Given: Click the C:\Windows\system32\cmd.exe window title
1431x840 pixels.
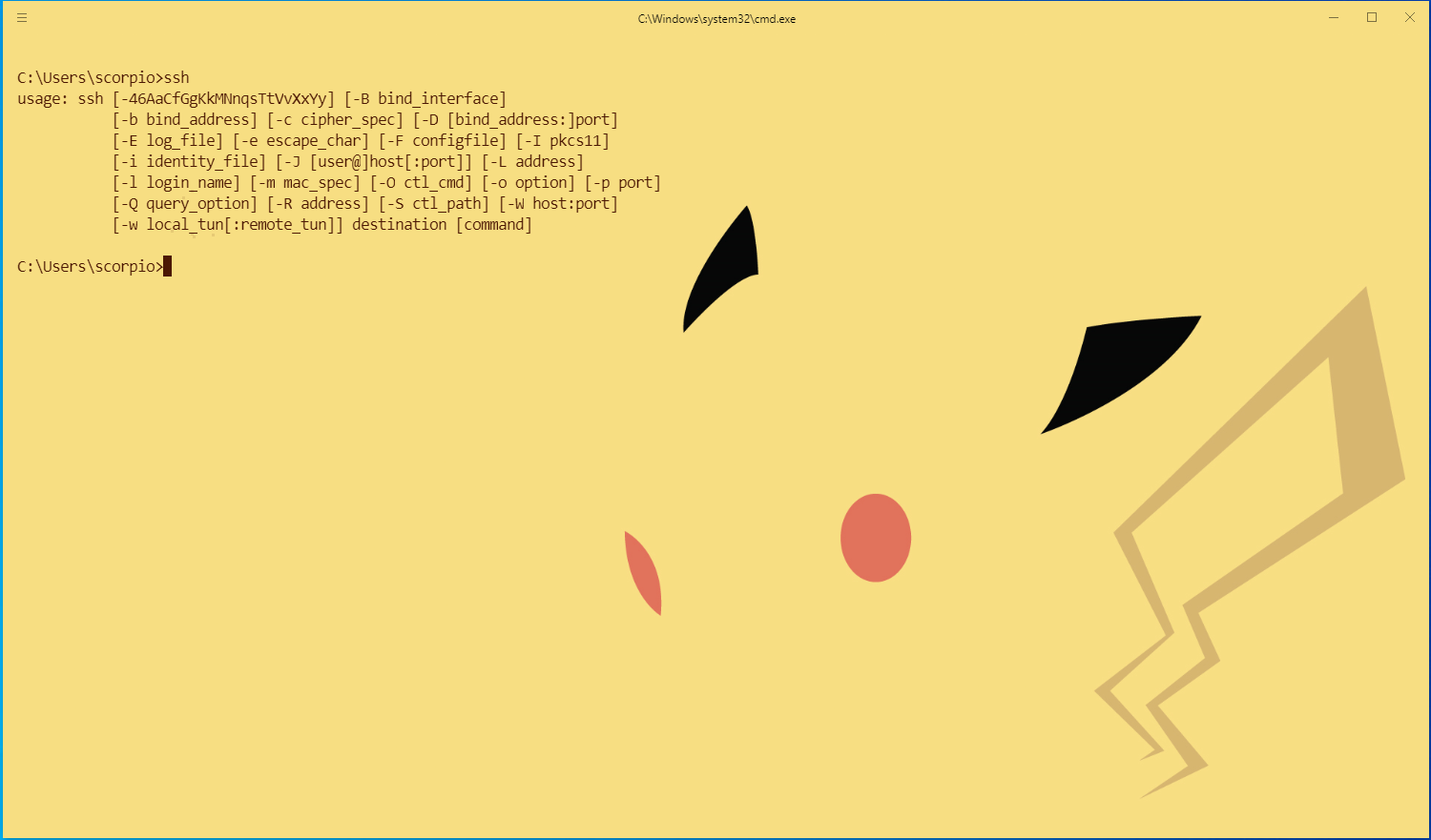Looking at the screenshot, I should click(x=716, y=19).
